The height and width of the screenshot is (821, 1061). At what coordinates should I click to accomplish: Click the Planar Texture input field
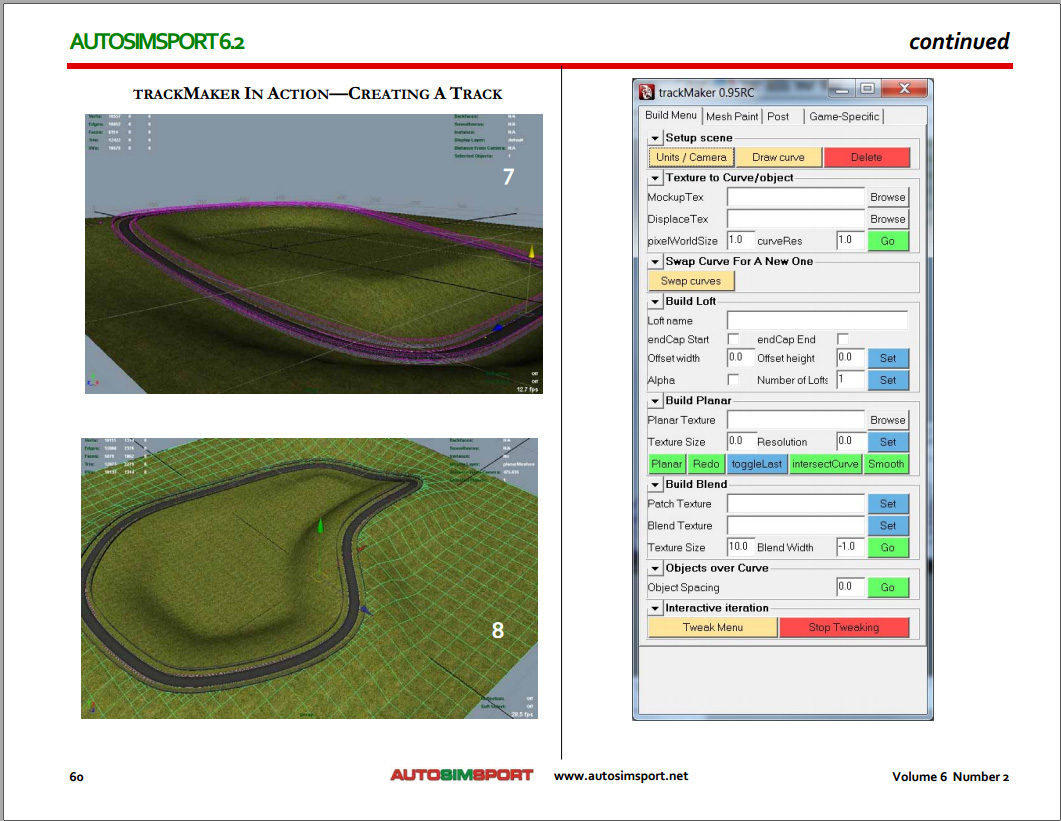(796, 420)
